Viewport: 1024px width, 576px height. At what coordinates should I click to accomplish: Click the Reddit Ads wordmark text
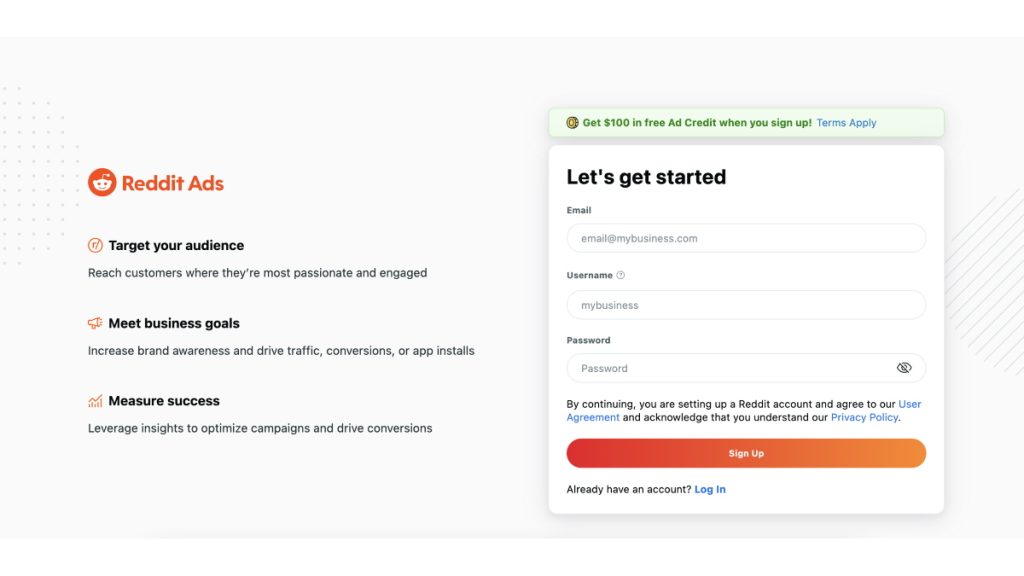pos(173,183)
